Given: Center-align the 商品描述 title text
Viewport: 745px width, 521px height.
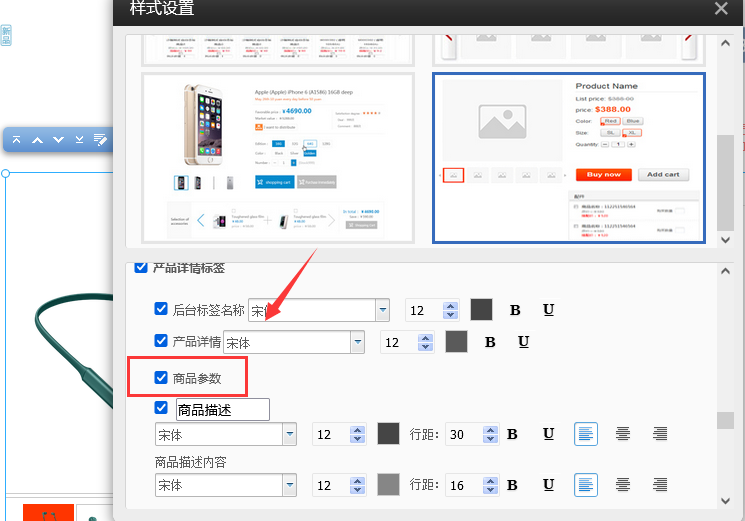Looking at the screenshot, I should coord(622,434).
